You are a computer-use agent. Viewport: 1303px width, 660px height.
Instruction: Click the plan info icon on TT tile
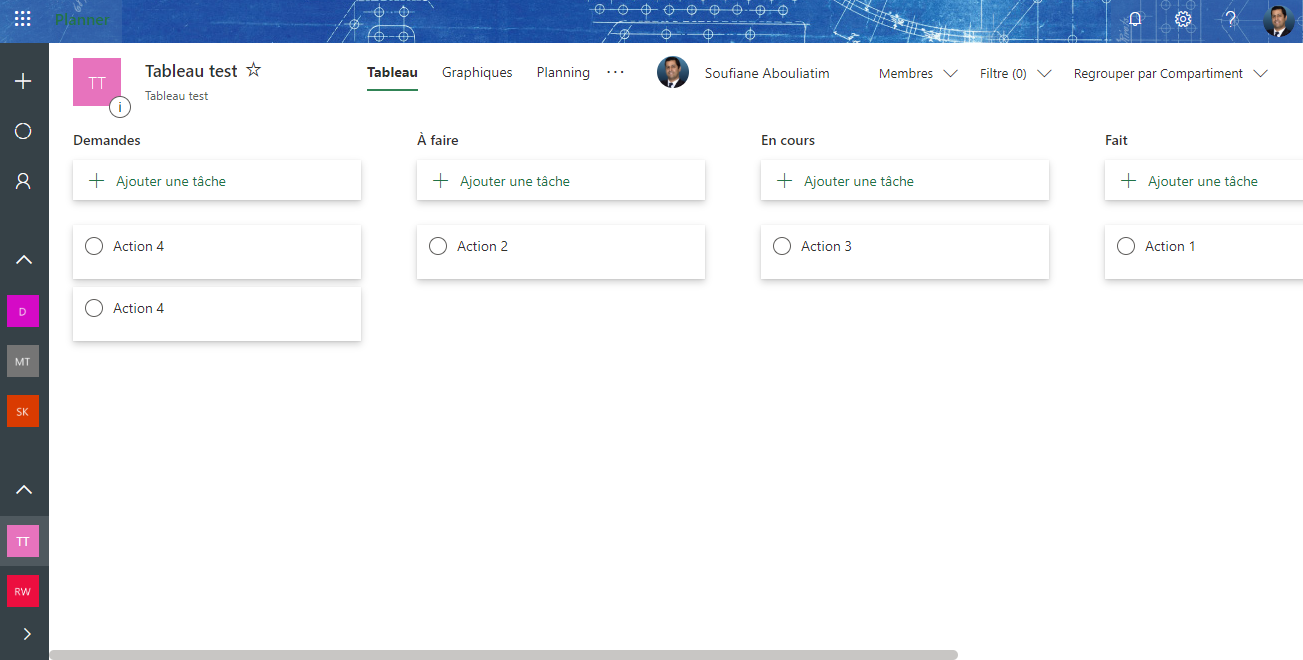click(120, 107)
